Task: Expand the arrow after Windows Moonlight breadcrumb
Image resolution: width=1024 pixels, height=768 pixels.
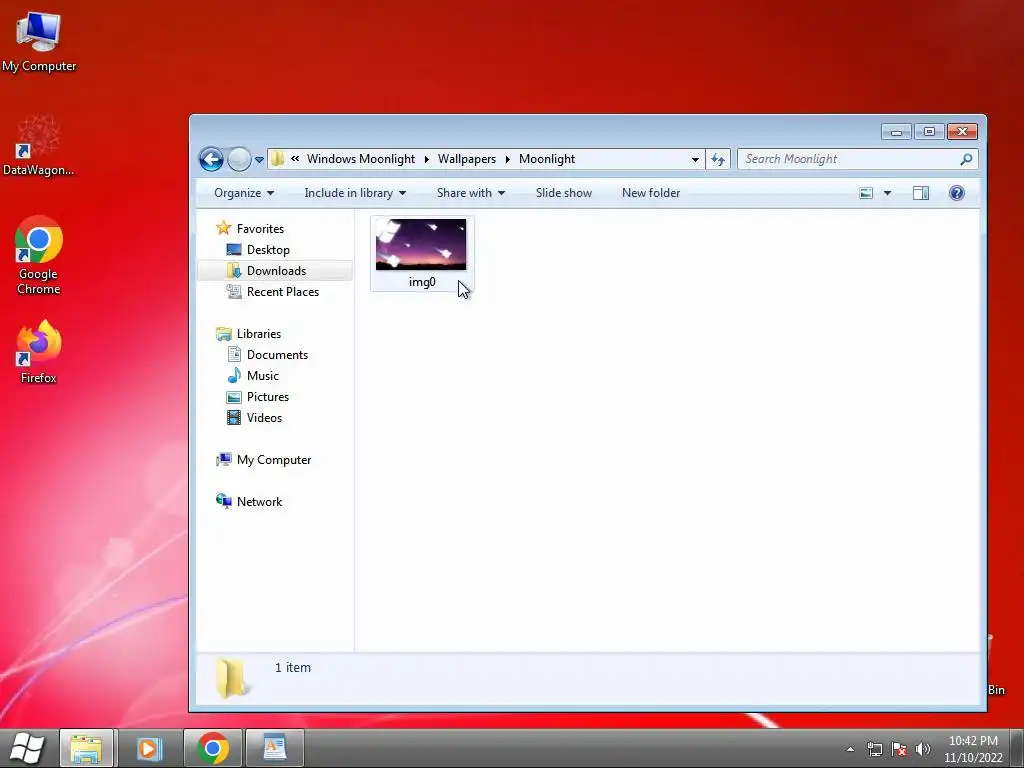Action: pos(426,159)
